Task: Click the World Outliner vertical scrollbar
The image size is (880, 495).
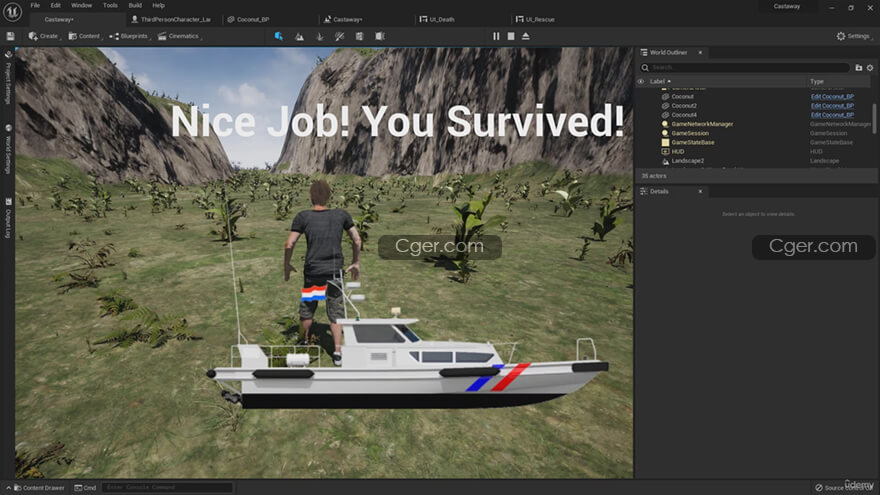Action: coord(874,118)
